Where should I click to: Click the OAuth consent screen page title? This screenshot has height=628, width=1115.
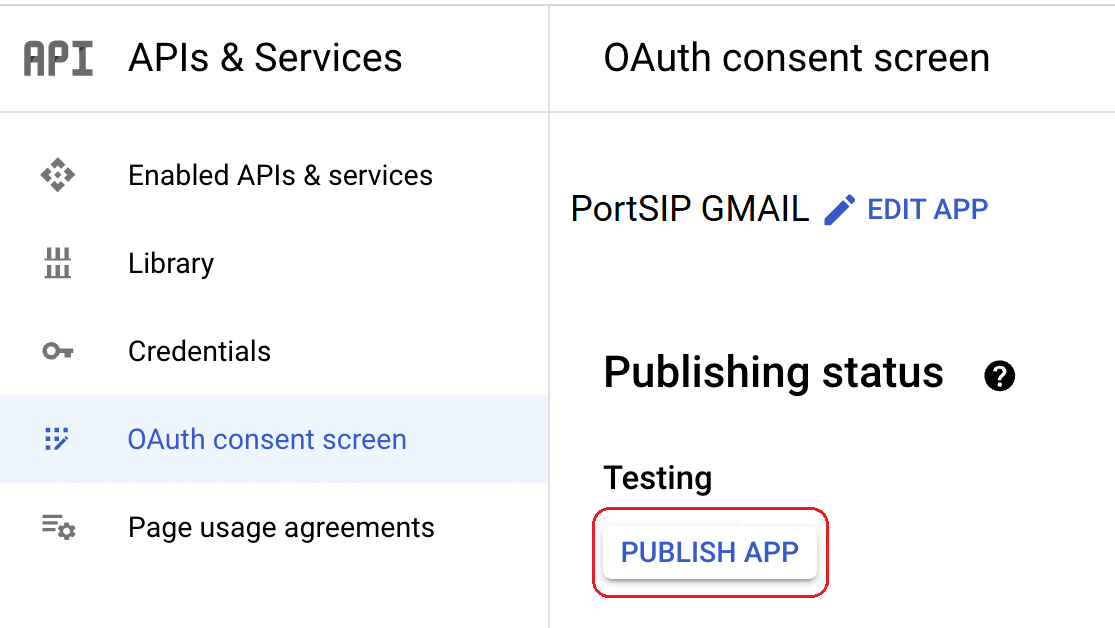click(x=796, y=59)
